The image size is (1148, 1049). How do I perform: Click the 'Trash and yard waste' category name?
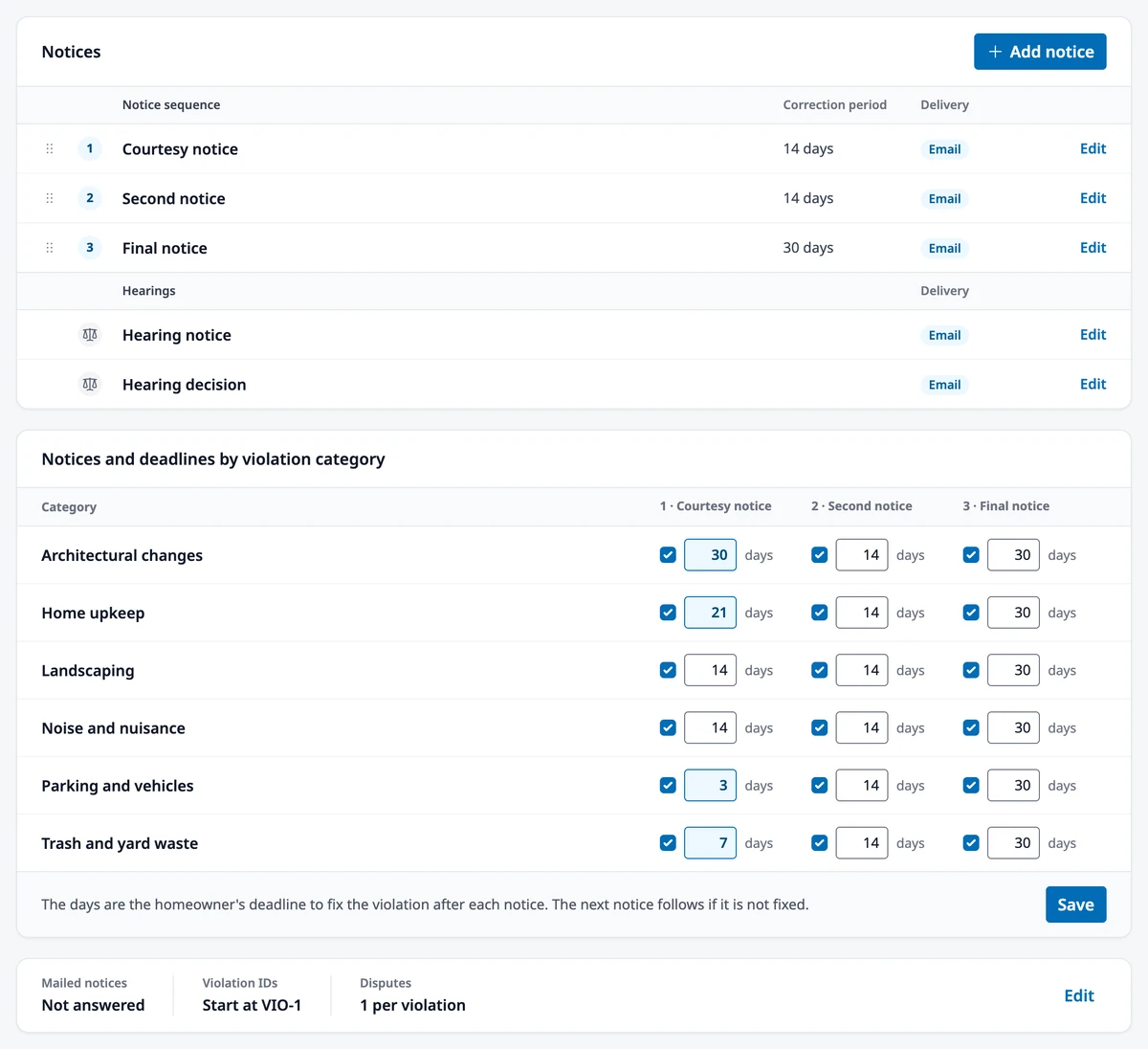tap(120, 843)
